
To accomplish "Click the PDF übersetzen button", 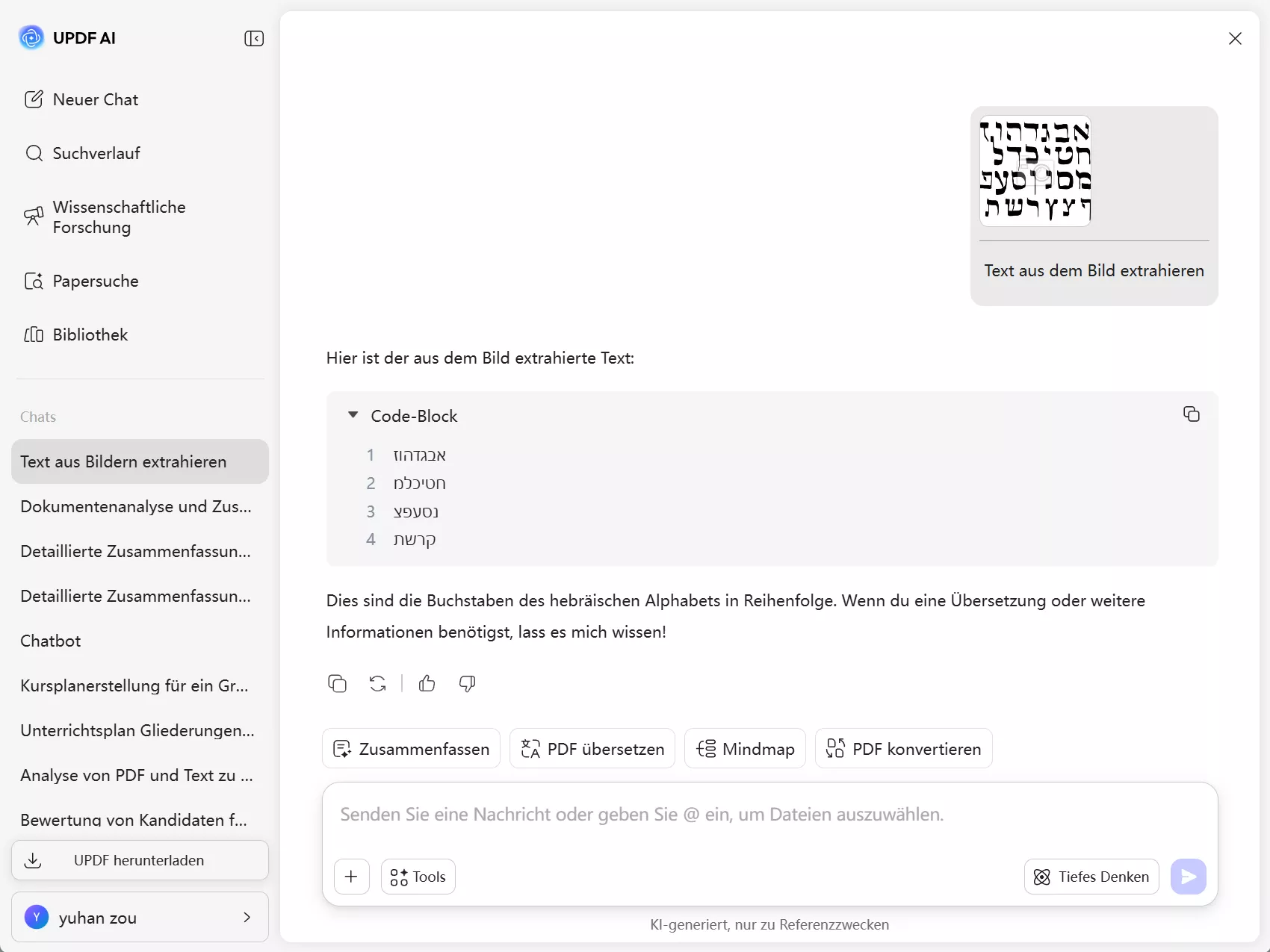I will (591, 748).
